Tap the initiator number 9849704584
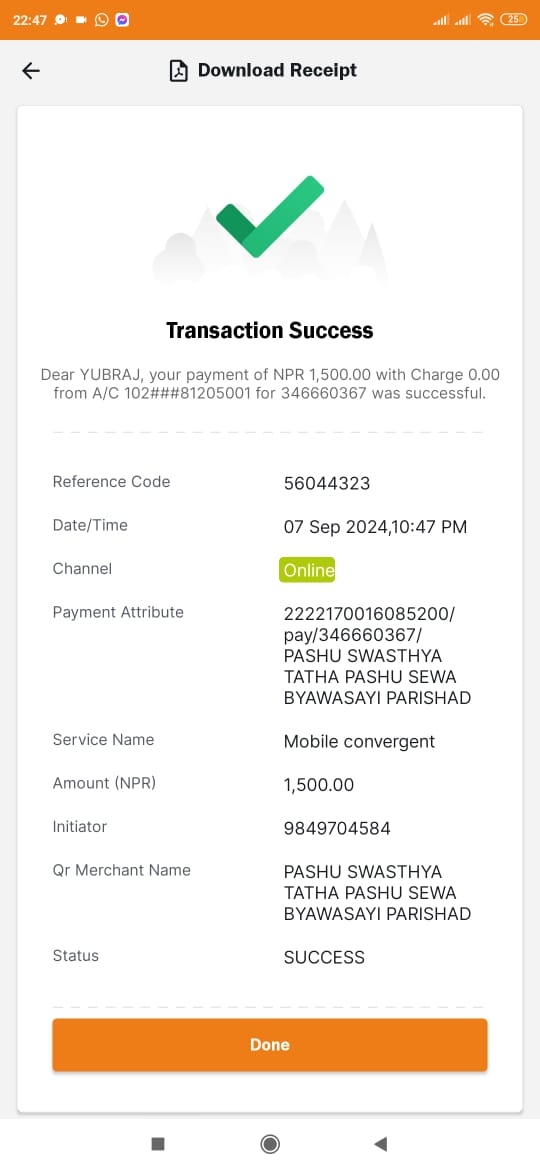Image resolution: width=540 pixels, height=1170 pixels. [x=337, y=828]
